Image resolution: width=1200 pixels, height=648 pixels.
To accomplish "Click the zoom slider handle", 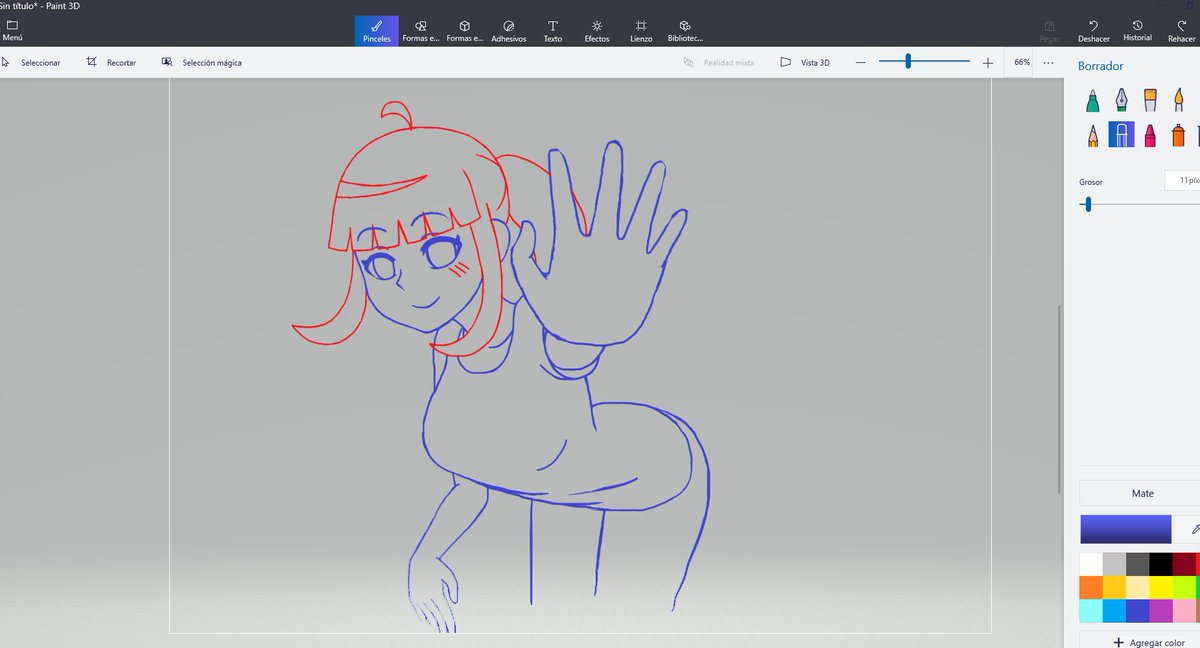I will (908, 62).
